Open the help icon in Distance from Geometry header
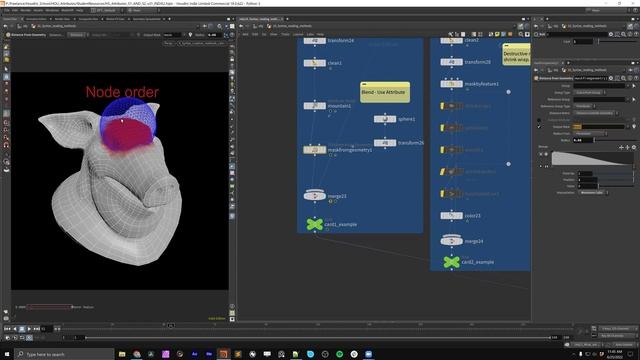Viewport: 640px width, 360px height. [636, 78]
